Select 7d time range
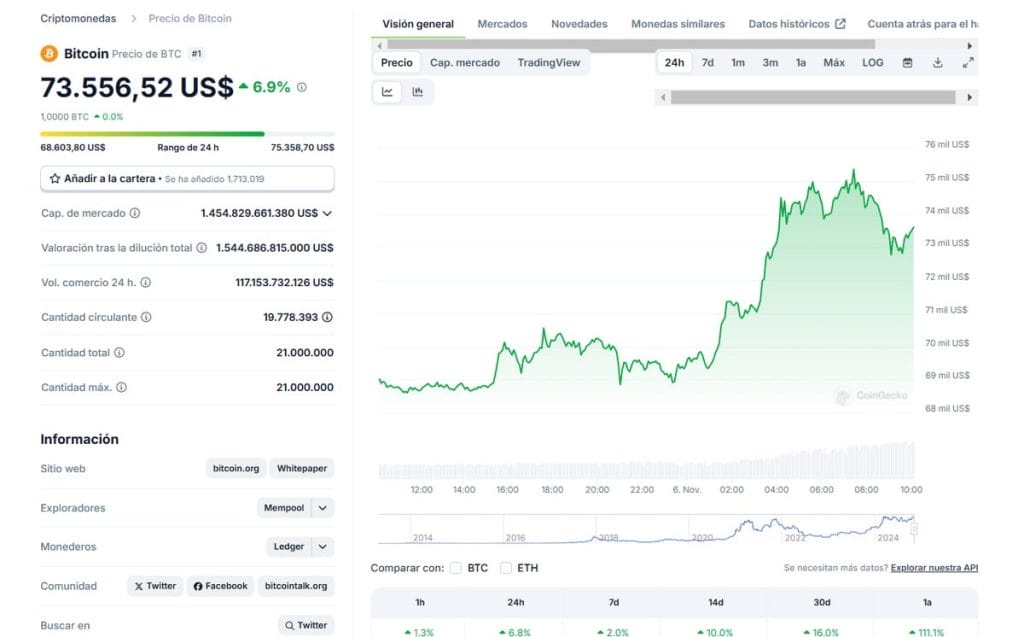Image resolution: width=1024 pixels, height=637 pixels. pos(707,63)
